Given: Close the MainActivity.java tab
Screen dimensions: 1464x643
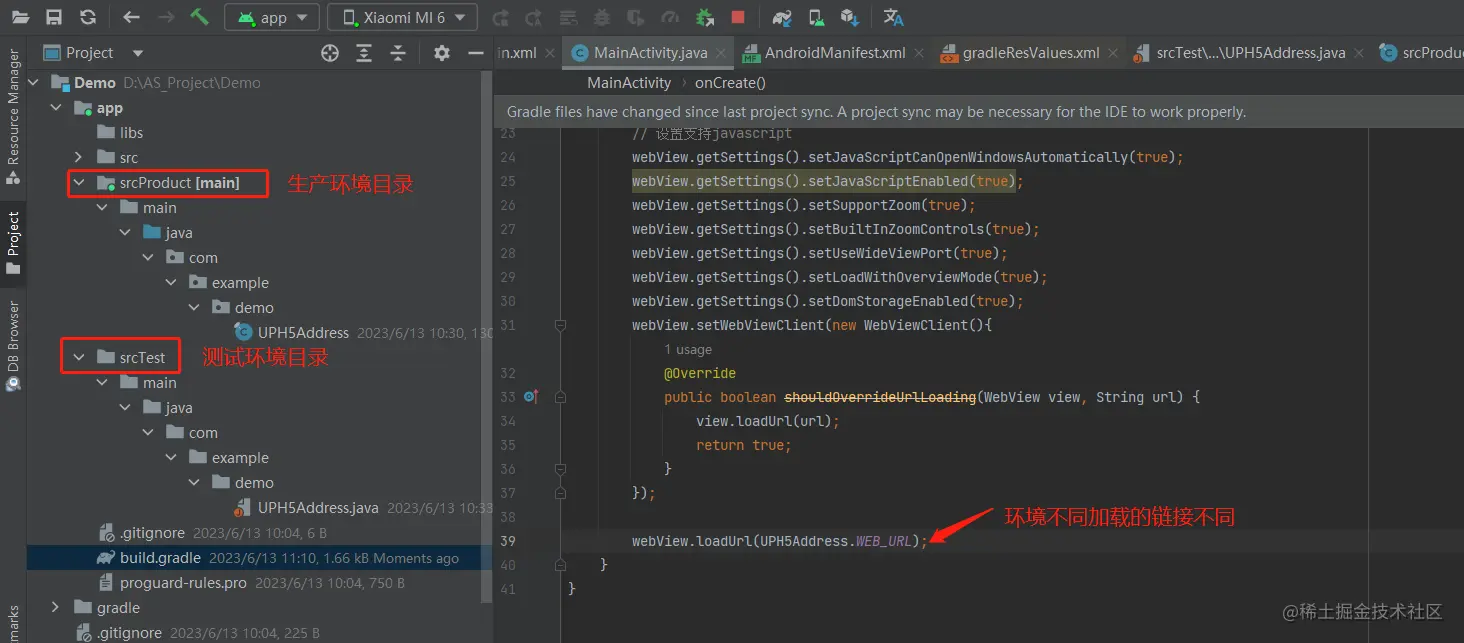Looking at the screenshot, I should click(722, 53).
